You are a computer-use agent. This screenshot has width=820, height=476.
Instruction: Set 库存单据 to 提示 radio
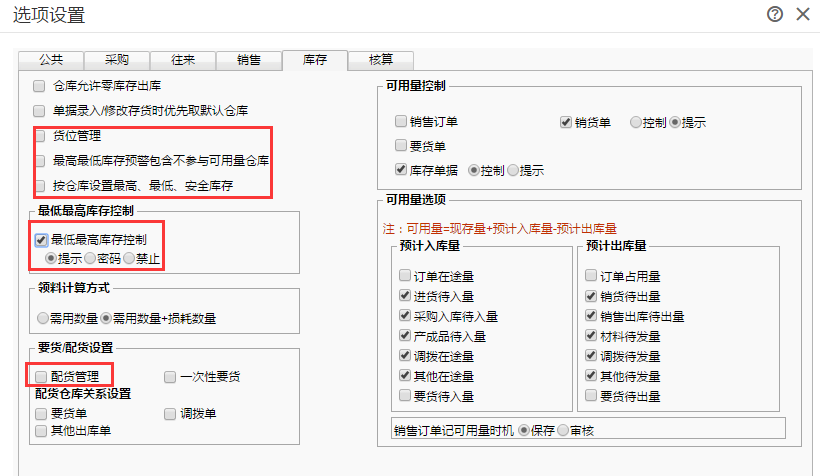coord(513,170)
